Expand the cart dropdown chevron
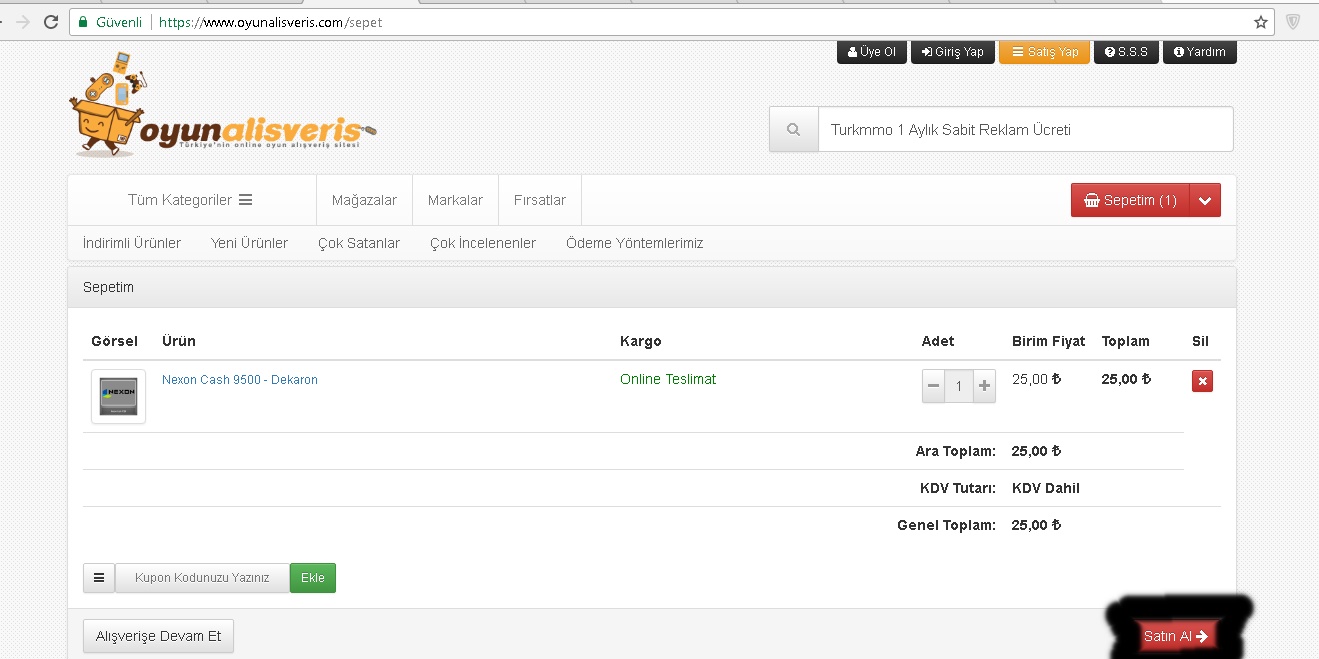 coord(1205,200)
